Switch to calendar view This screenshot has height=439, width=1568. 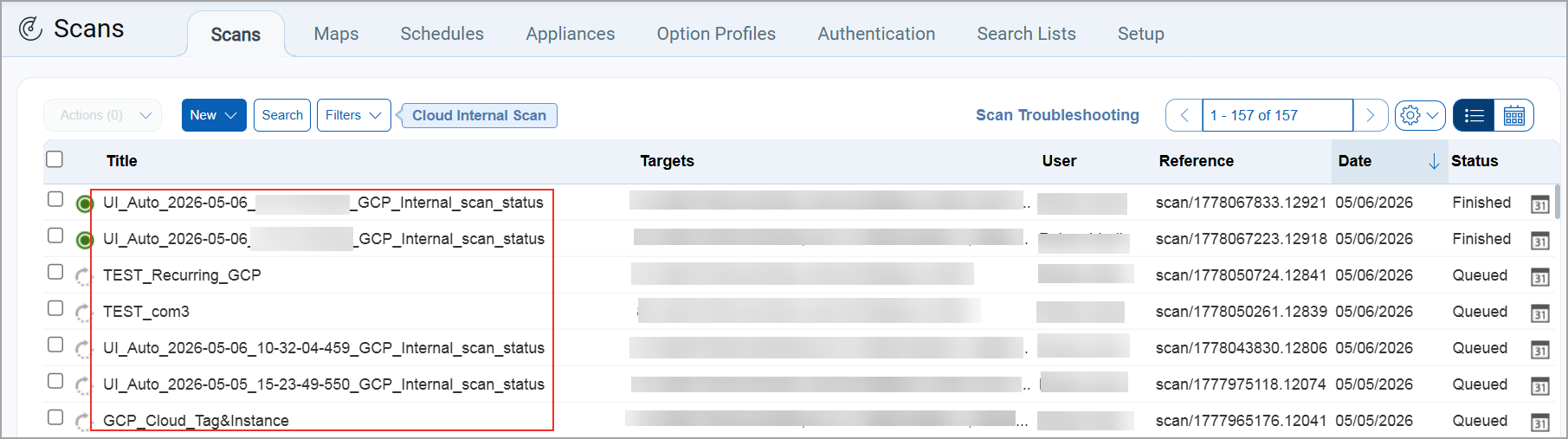click(x=1513, y=115)
